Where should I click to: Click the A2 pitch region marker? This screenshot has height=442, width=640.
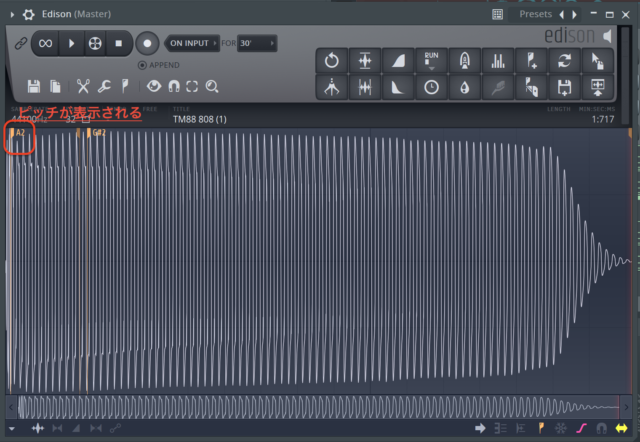coord(19,132)
